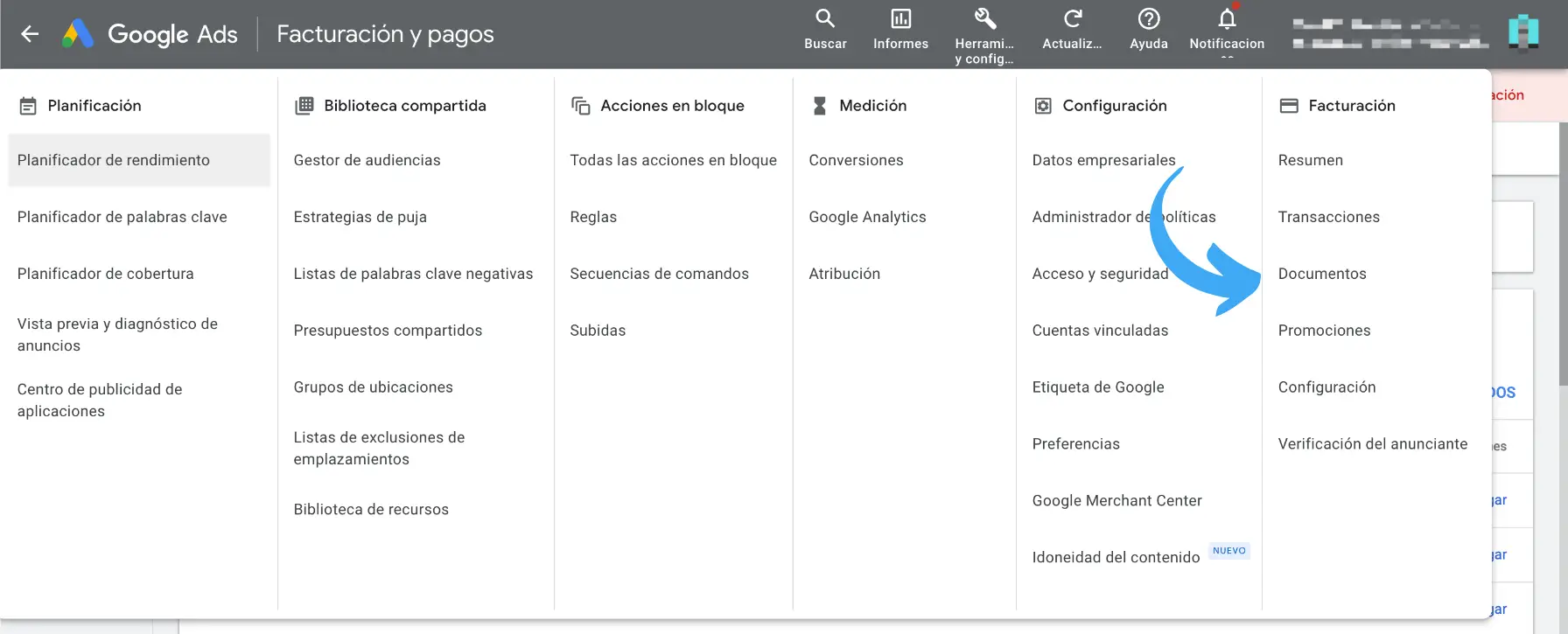
Task: Open Promociones under Facturación
Action: point(1324,331)
